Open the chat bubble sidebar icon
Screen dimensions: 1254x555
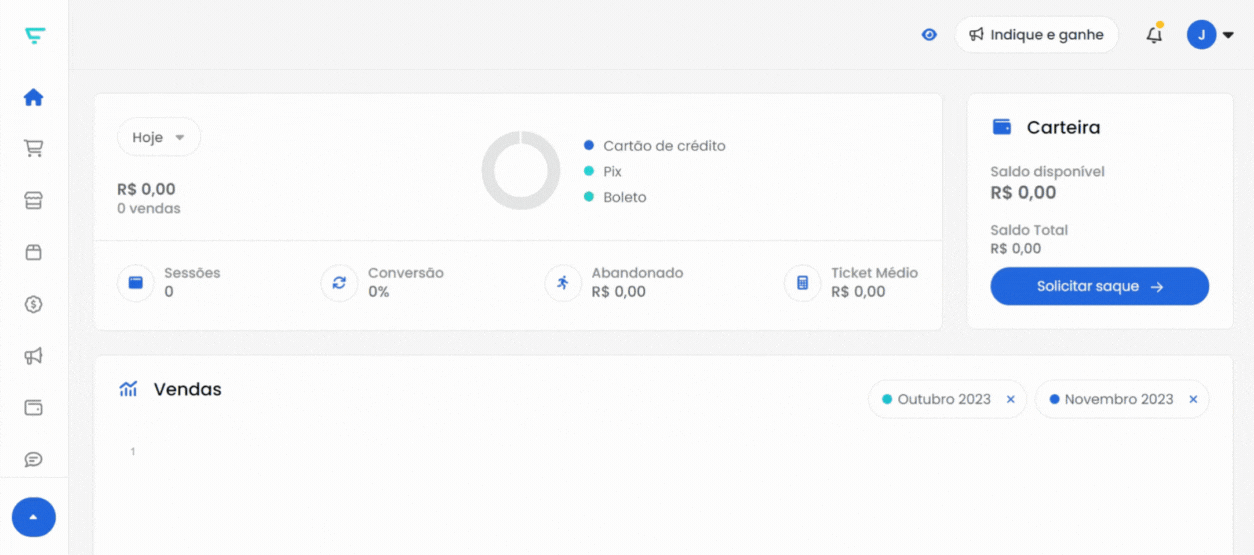pyautogui.click(x=34, y=460)
